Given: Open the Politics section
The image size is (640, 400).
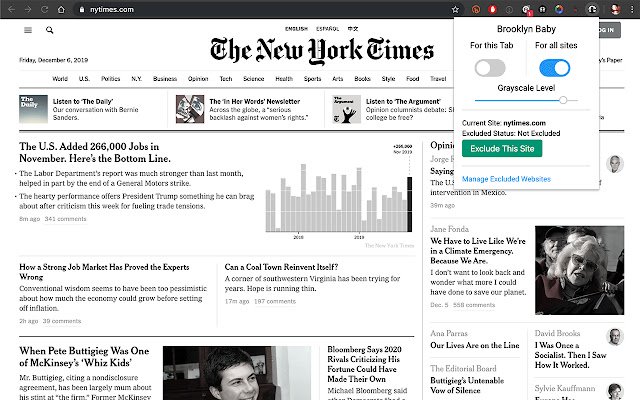Looking at the screenshot, I should pos(111,79).
